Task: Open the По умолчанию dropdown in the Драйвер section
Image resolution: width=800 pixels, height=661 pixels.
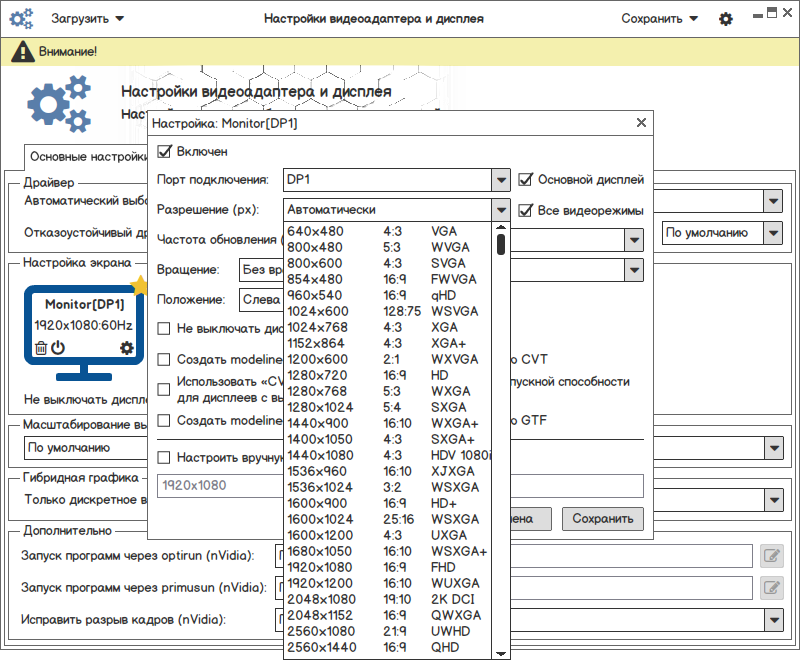Action: [x=772, y=233]
